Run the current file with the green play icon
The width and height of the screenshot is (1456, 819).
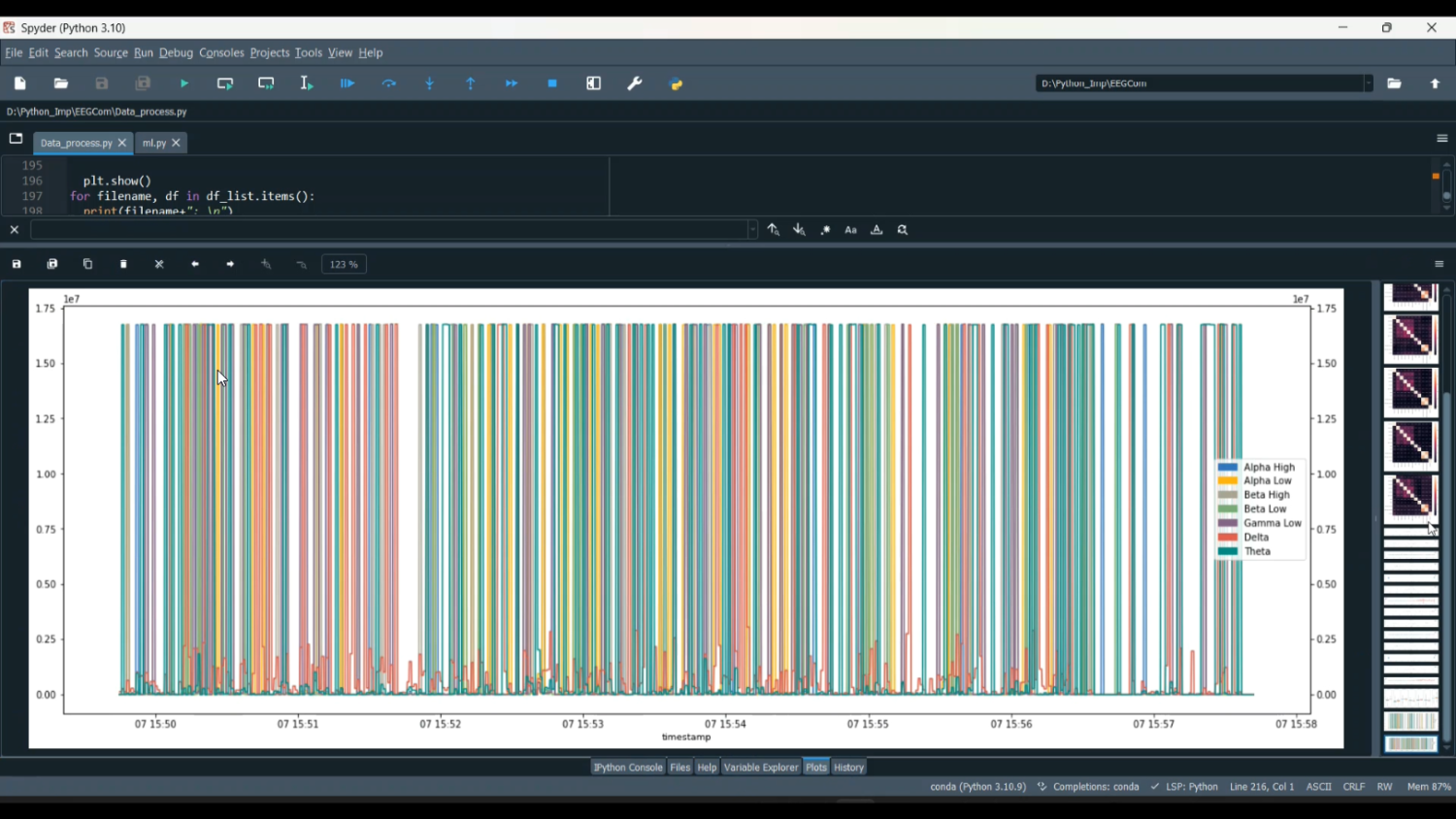click(x=184, y=84)
